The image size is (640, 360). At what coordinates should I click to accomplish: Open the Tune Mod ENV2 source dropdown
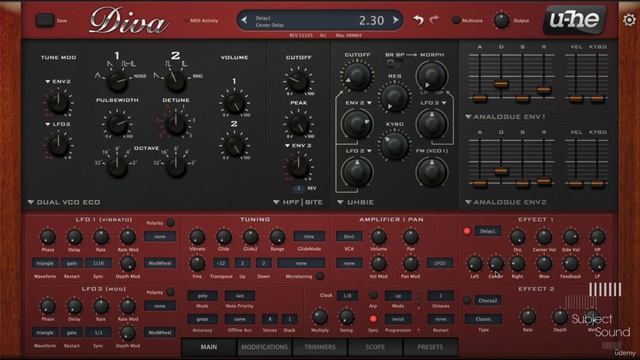tap(58, 82)
